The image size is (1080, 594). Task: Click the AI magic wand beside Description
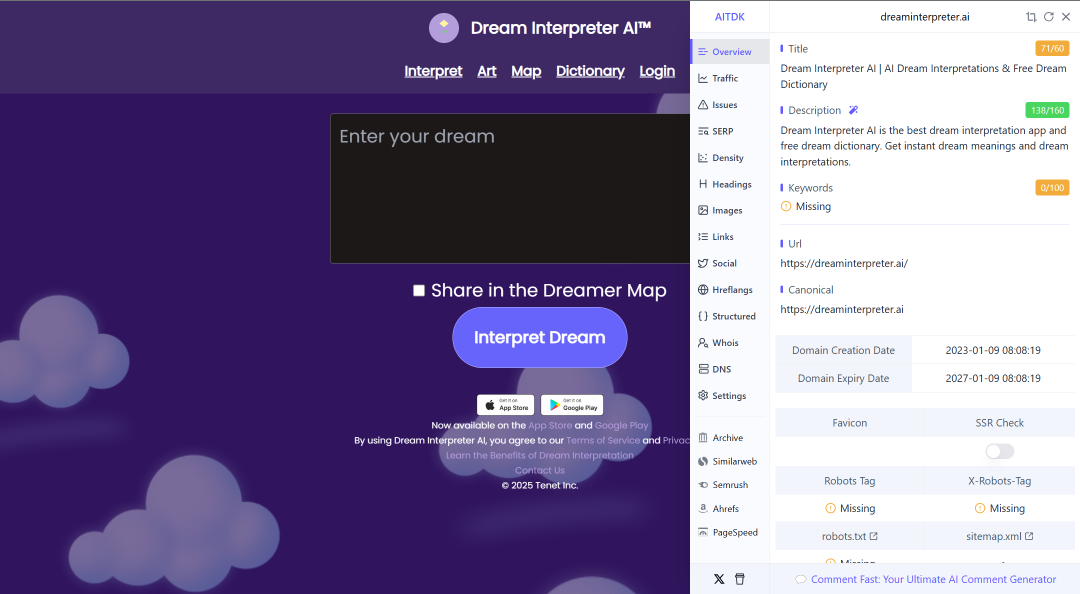853,110
